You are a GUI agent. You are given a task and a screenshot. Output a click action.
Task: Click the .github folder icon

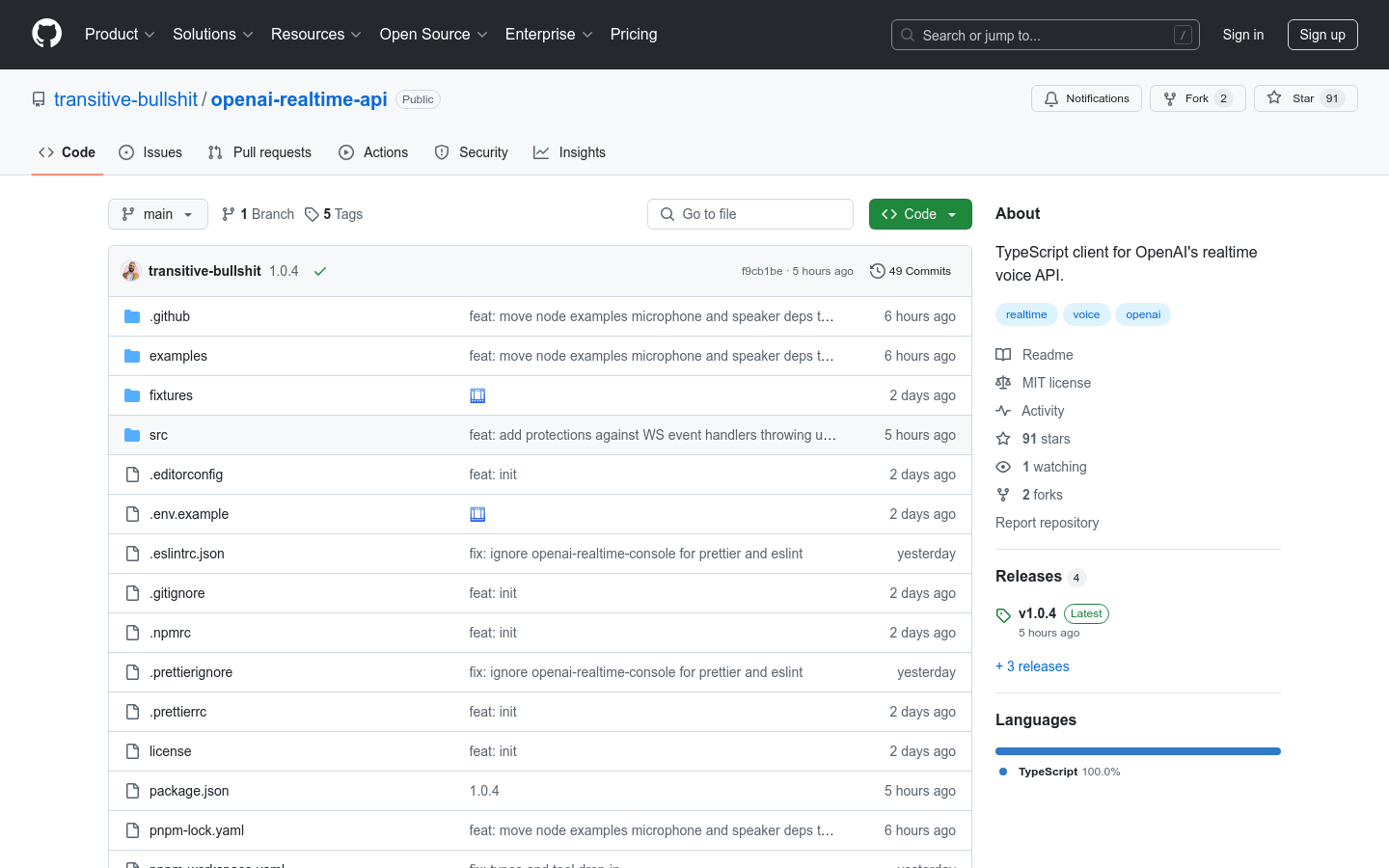(132, 316)
